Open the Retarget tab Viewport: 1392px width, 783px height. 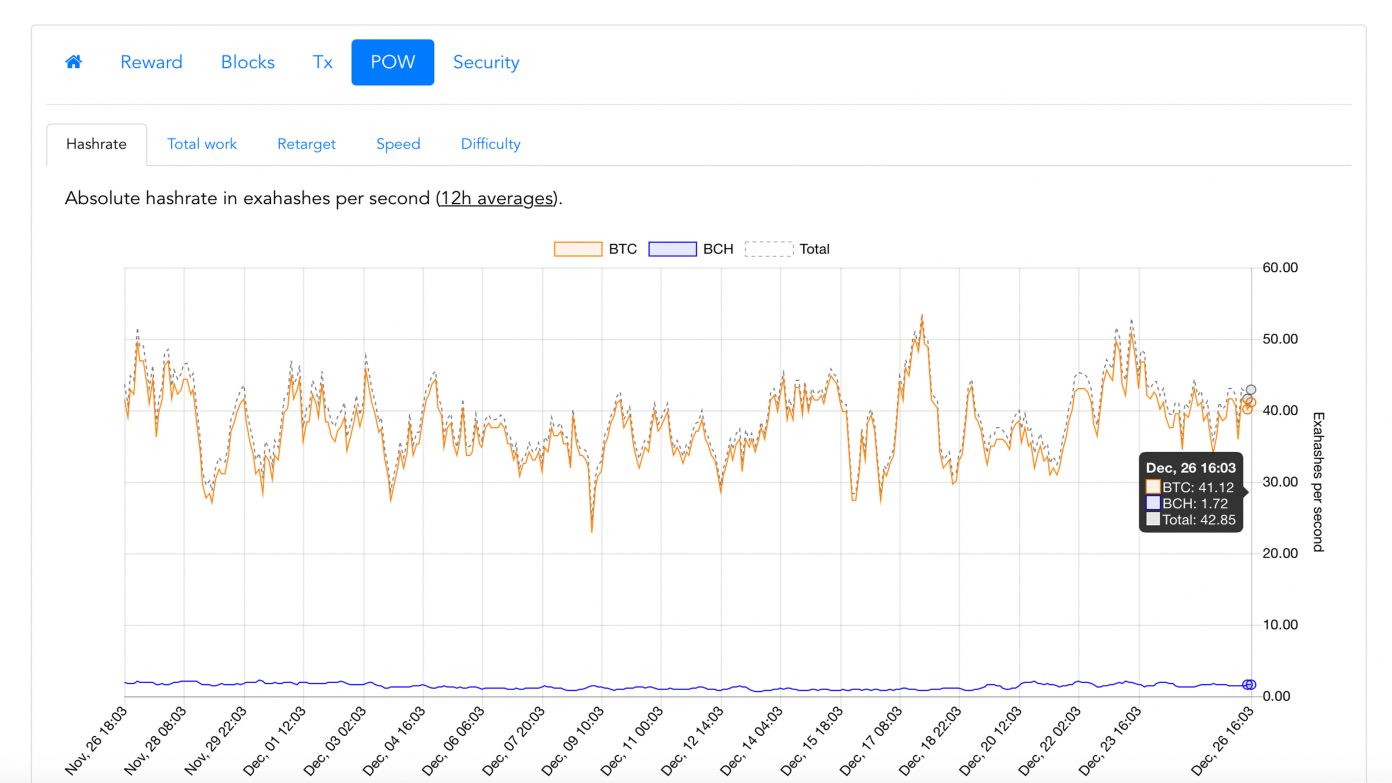[x=306, y=144]
